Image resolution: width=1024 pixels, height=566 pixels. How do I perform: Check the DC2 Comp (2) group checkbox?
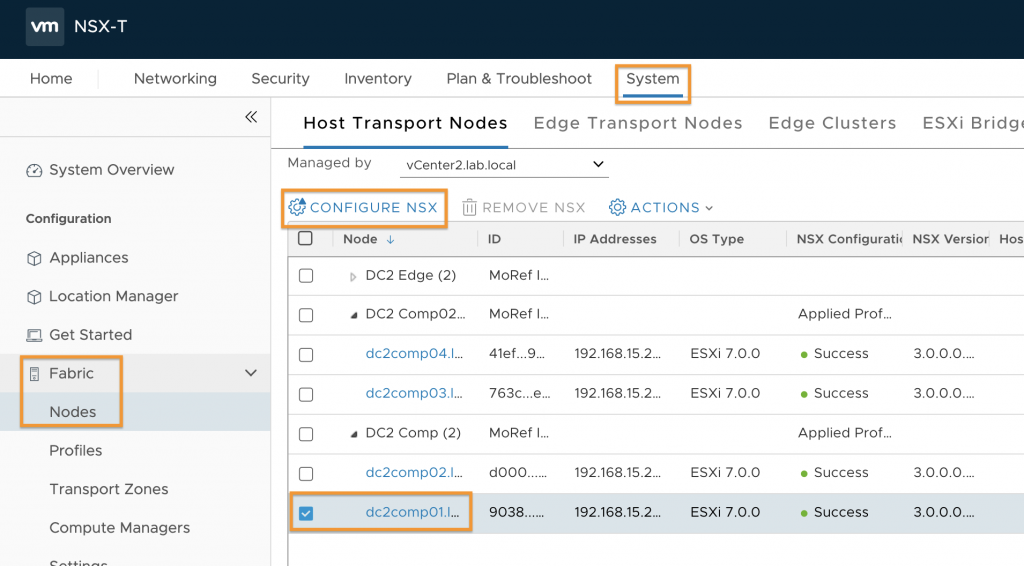[306, 433]
